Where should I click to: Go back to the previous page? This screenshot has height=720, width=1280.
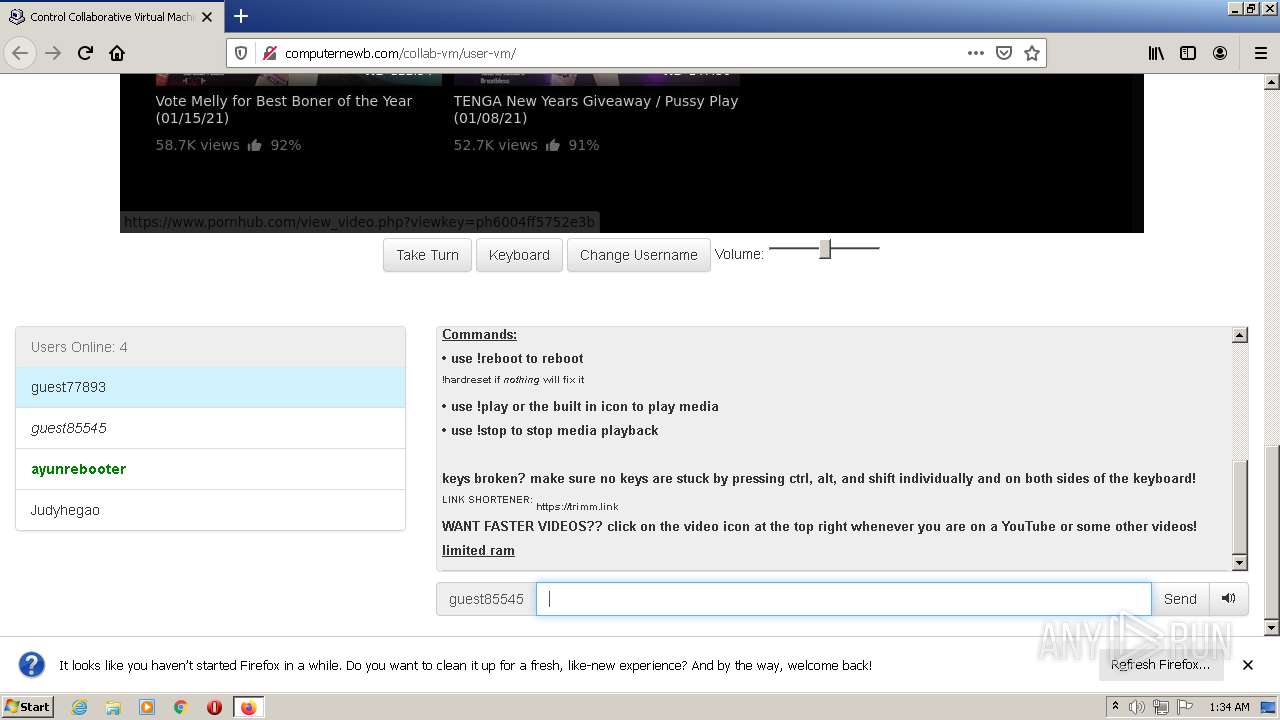[x=20, y=53]
